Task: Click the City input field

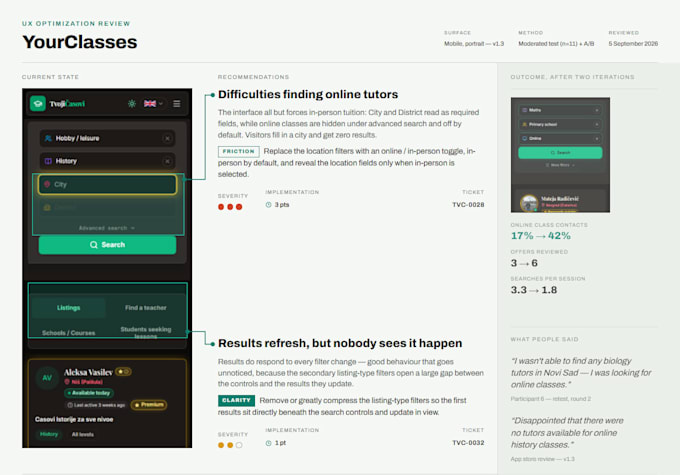Action: 107,184
